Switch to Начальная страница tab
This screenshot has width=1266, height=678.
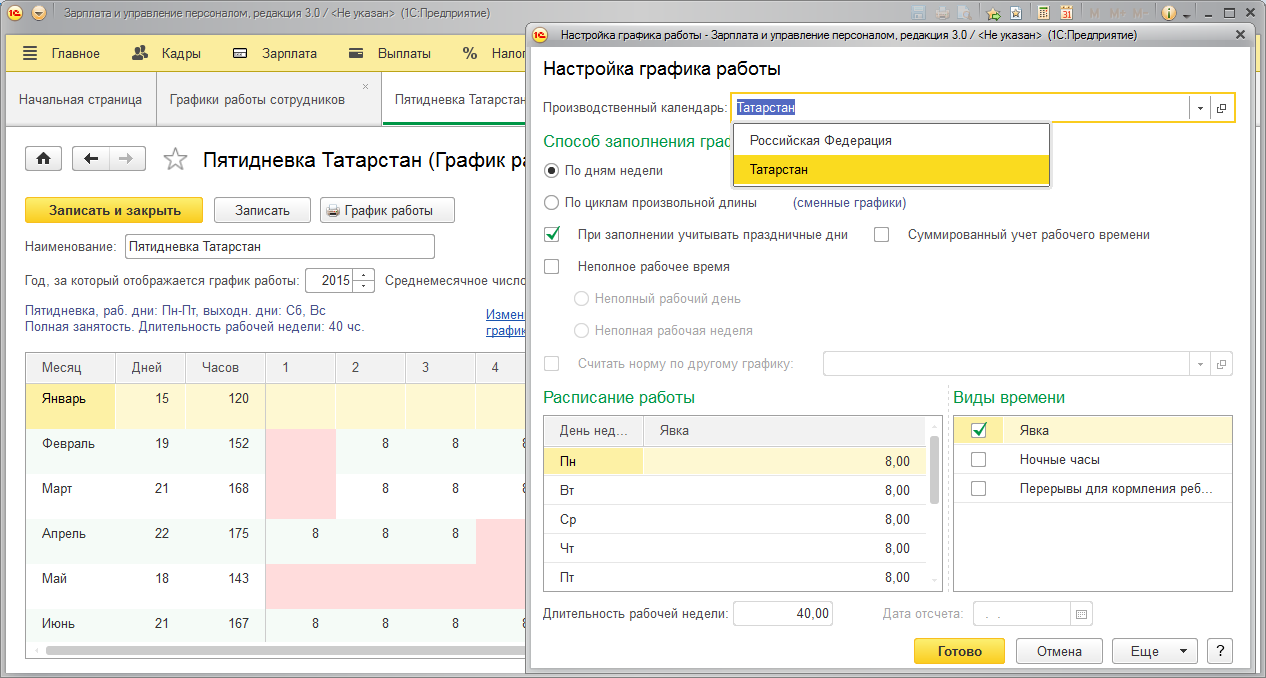coord(80,100)
